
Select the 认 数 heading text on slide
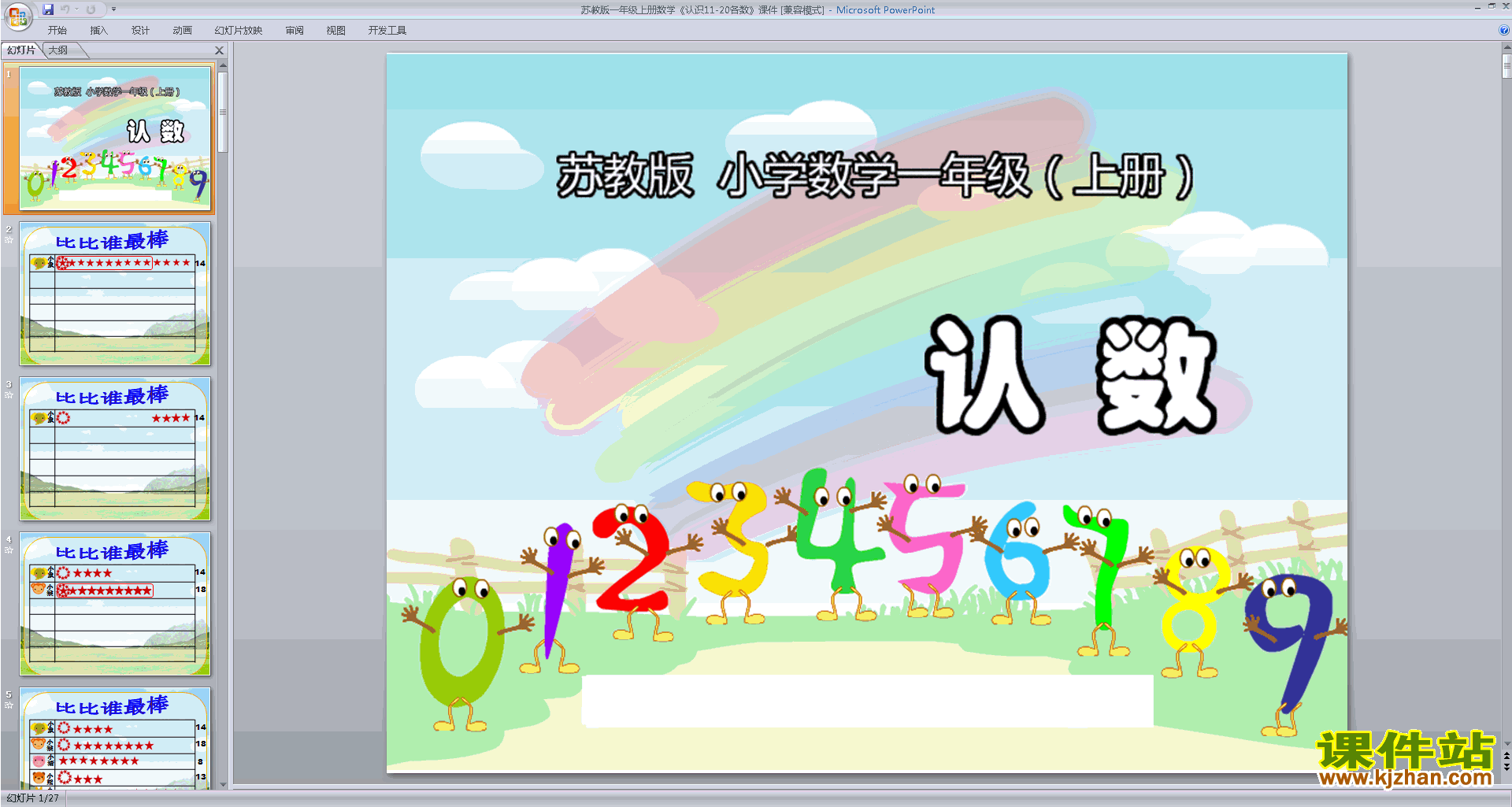coord(1070,375)
